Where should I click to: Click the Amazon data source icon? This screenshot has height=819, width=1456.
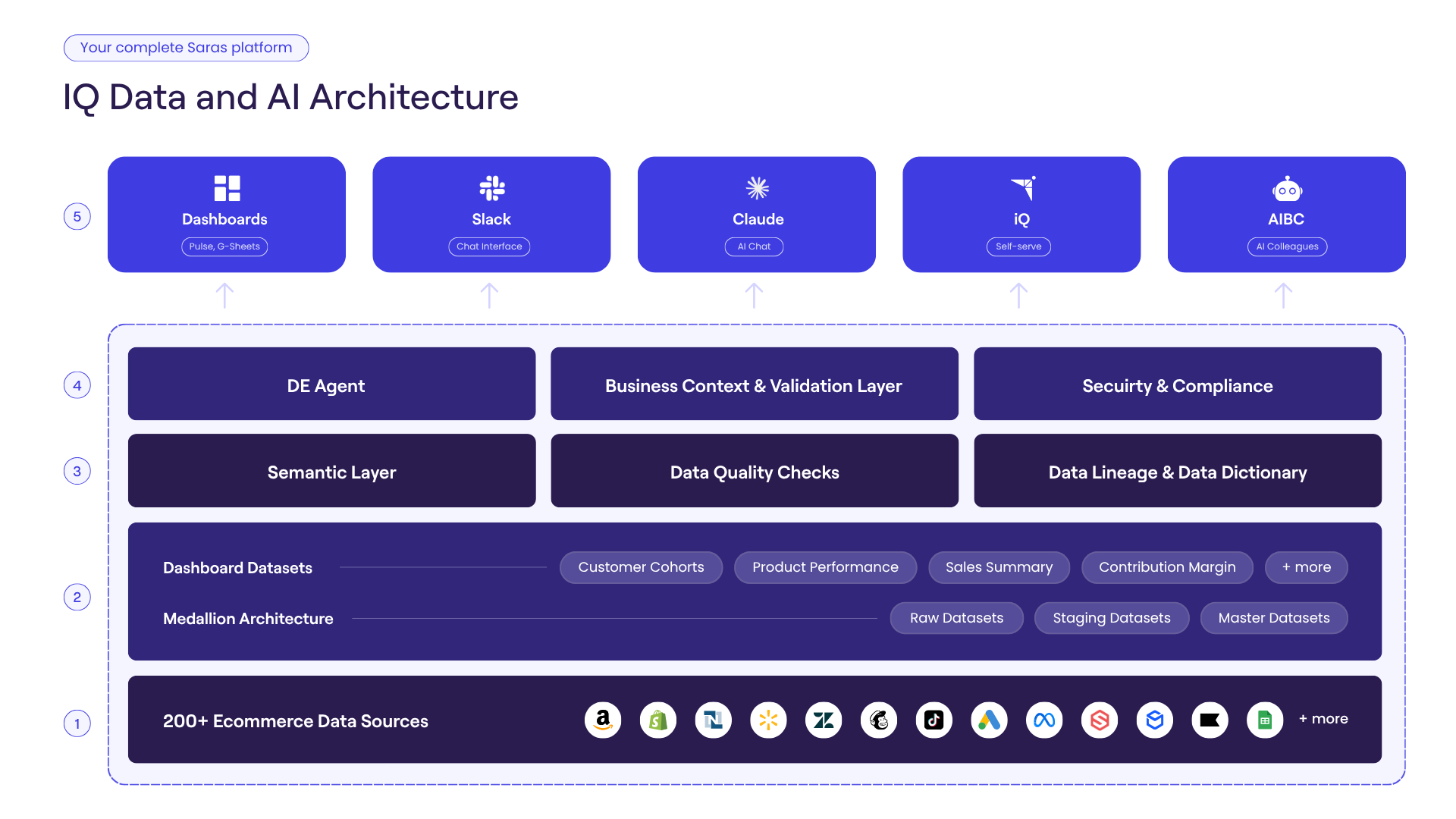click(603, 720)
